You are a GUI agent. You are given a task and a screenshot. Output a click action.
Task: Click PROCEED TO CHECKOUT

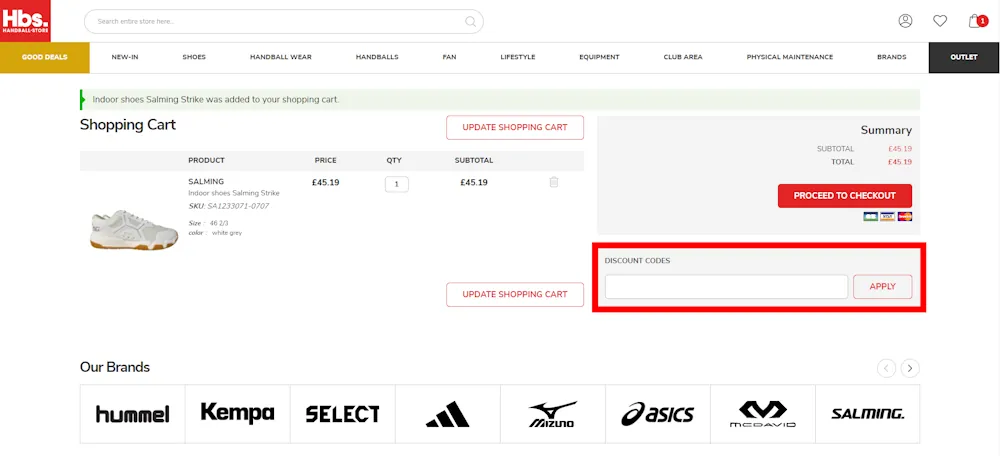(x=844, y=196)
